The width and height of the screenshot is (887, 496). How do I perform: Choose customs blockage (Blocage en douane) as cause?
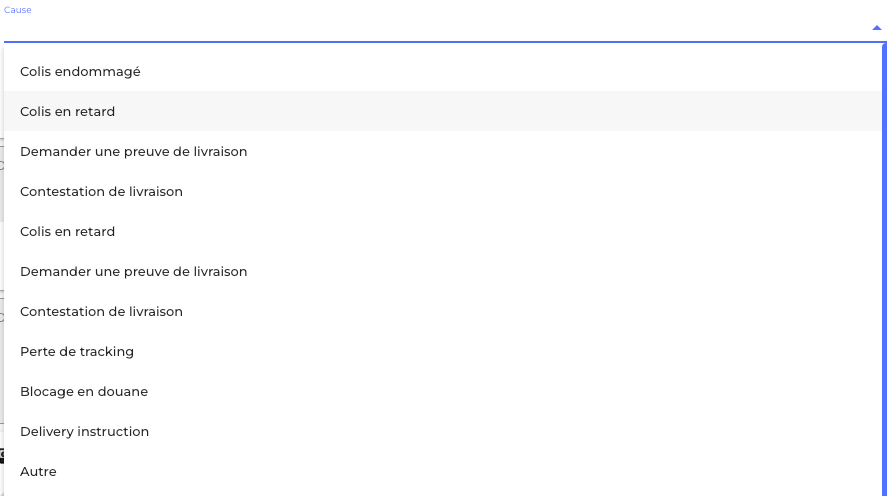click(84, 392)
